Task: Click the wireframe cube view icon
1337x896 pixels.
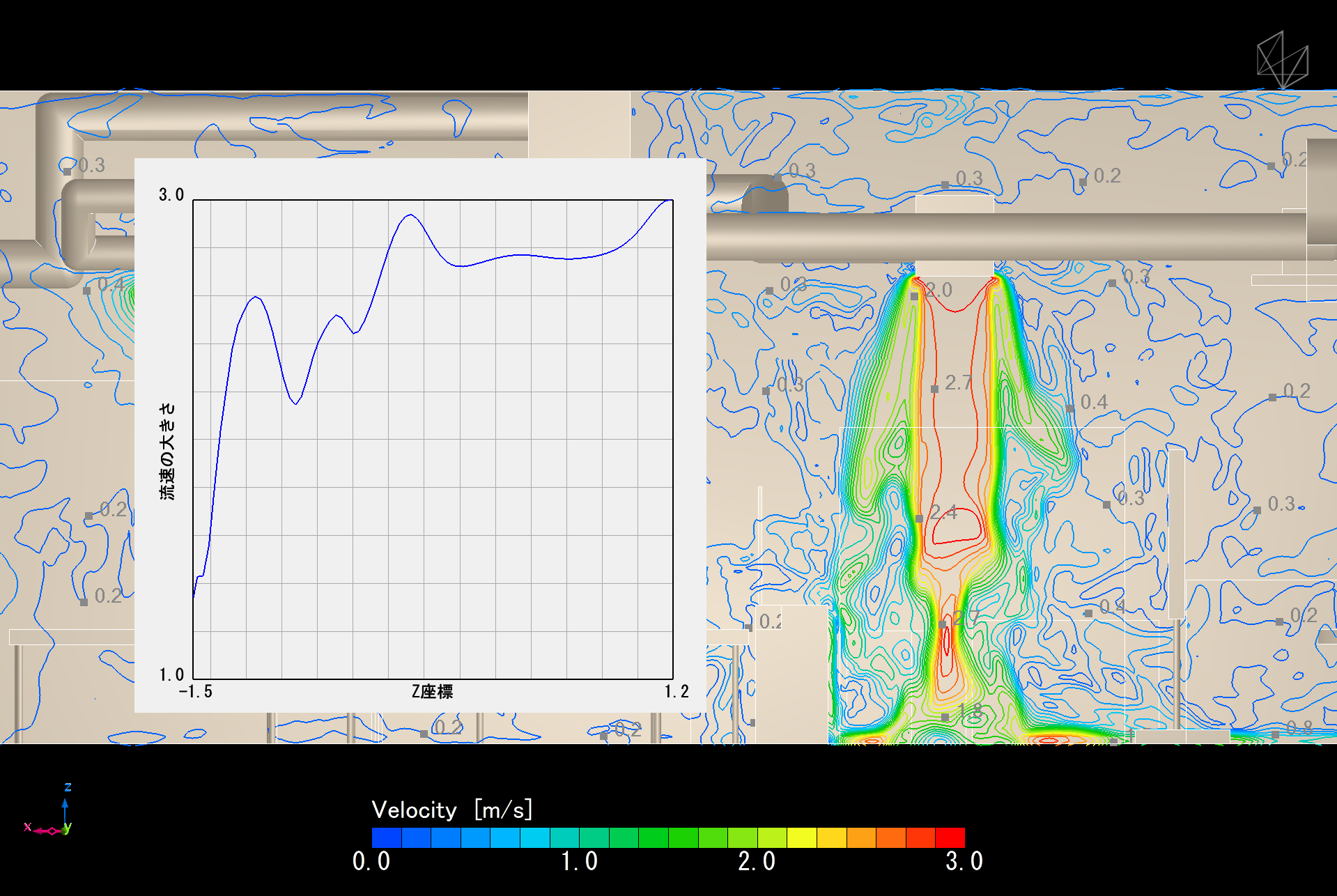Action: [x=1282, y=60]
